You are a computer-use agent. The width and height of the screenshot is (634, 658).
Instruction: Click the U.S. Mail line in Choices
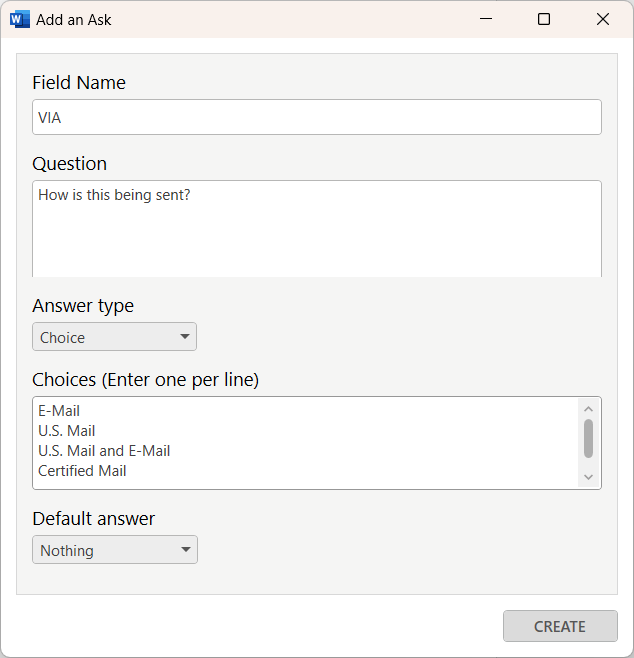point(66,431)
